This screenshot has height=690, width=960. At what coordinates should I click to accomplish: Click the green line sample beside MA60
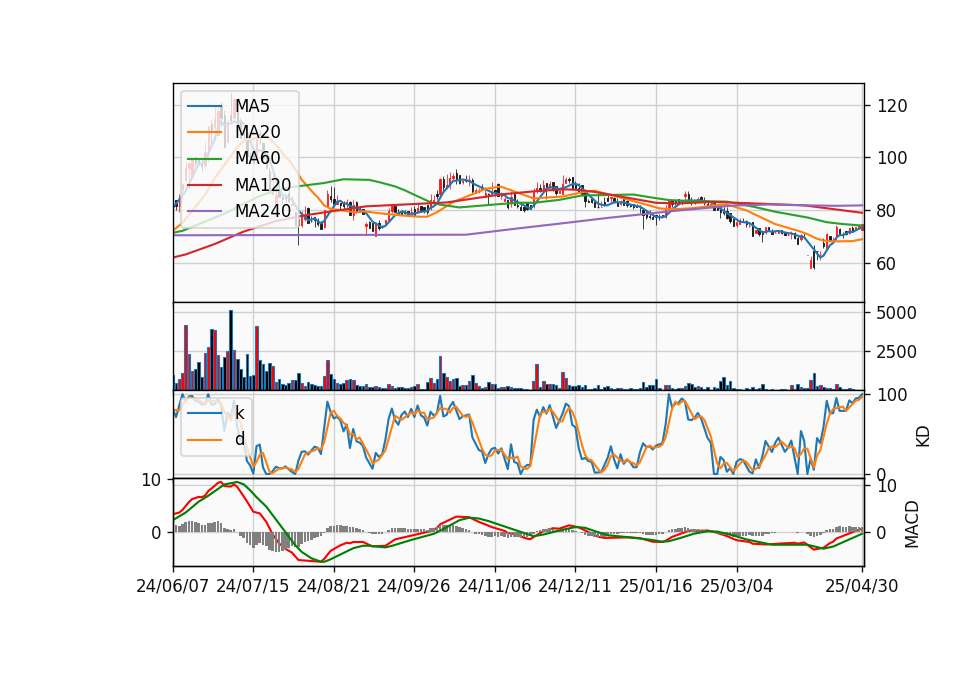click(x=204, y=159)
